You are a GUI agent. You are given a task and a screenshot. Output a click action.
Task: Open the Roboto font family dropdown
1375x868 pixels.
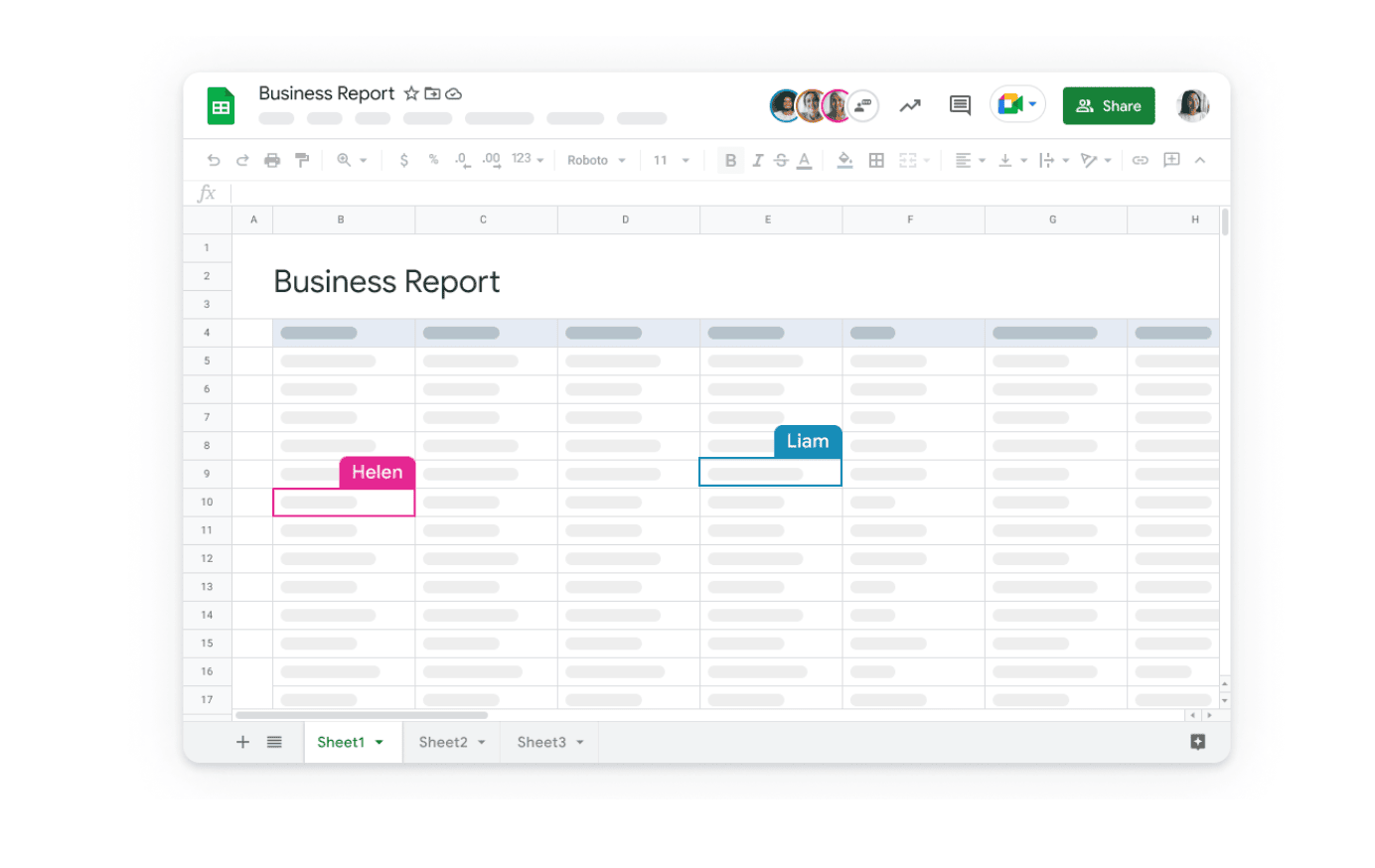coord(594,159)
